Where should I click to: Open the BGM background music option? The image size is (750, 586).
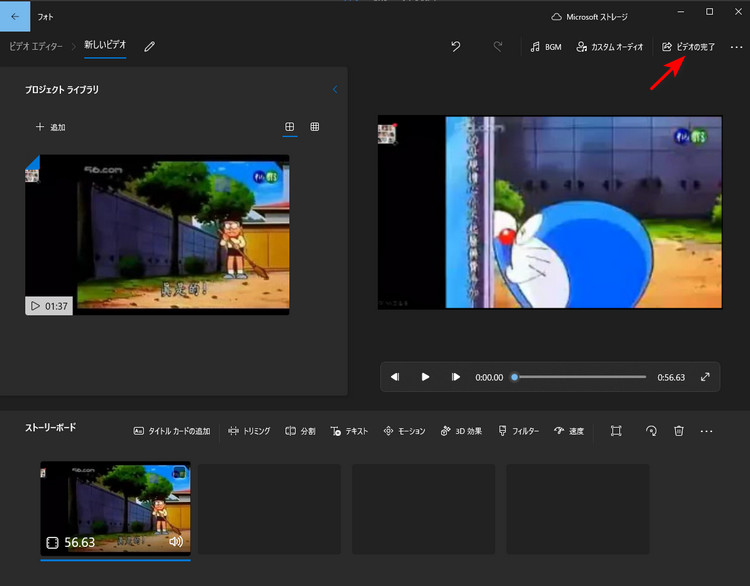546,47
